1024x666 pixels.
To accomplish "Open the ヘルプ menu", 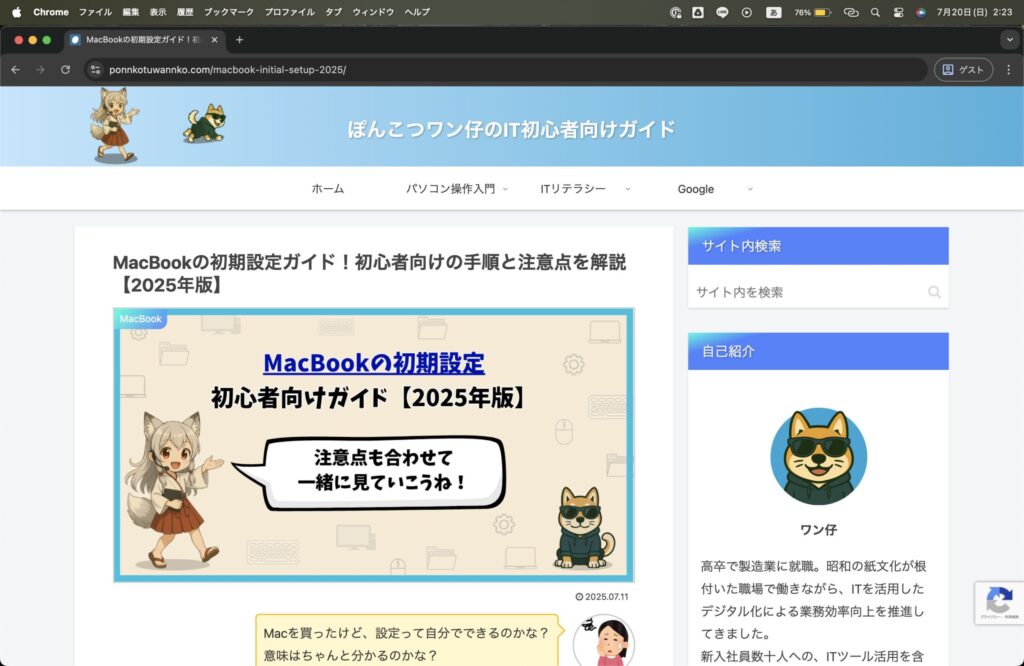I will click(x=417, y=12).
